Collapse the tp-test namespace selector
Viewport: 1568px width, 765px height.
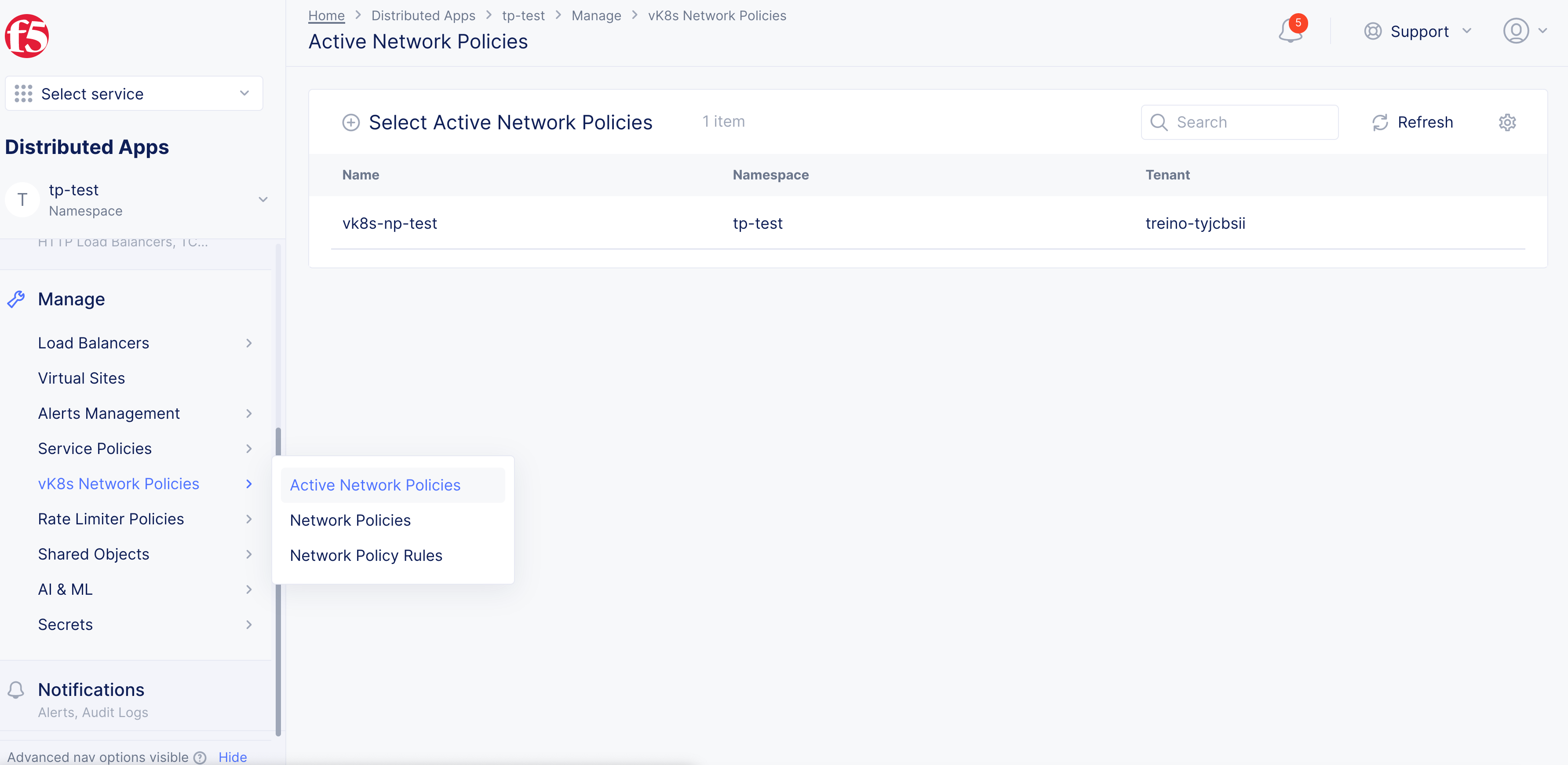point(263,199)
